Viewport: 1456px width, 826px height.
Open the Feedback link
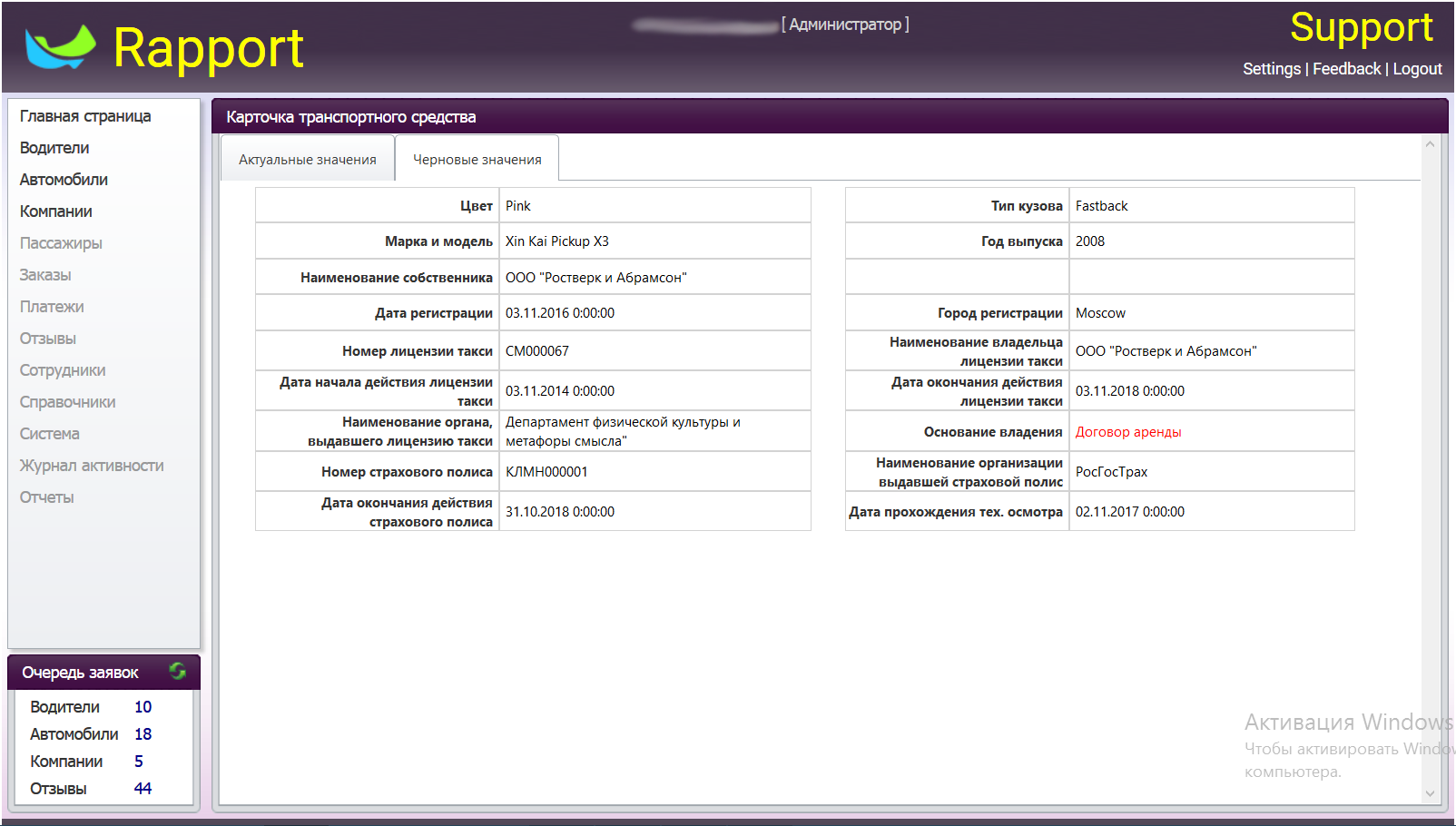1346,69
